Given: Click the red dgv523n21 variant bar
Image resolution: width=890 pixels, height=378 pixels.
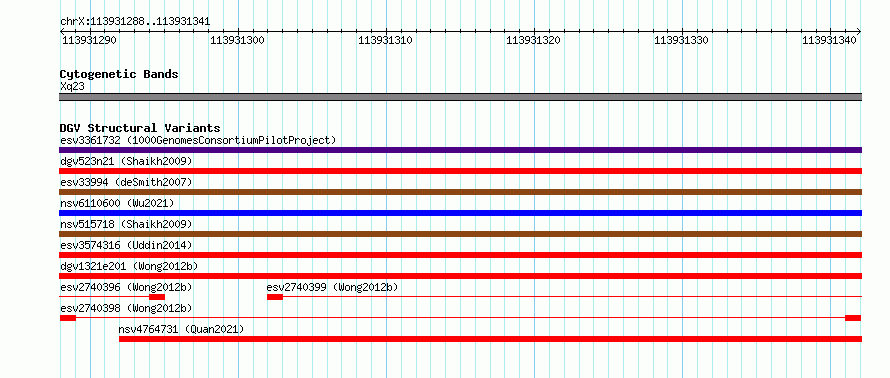Looking at the screenshot, I should pos(460,171).
